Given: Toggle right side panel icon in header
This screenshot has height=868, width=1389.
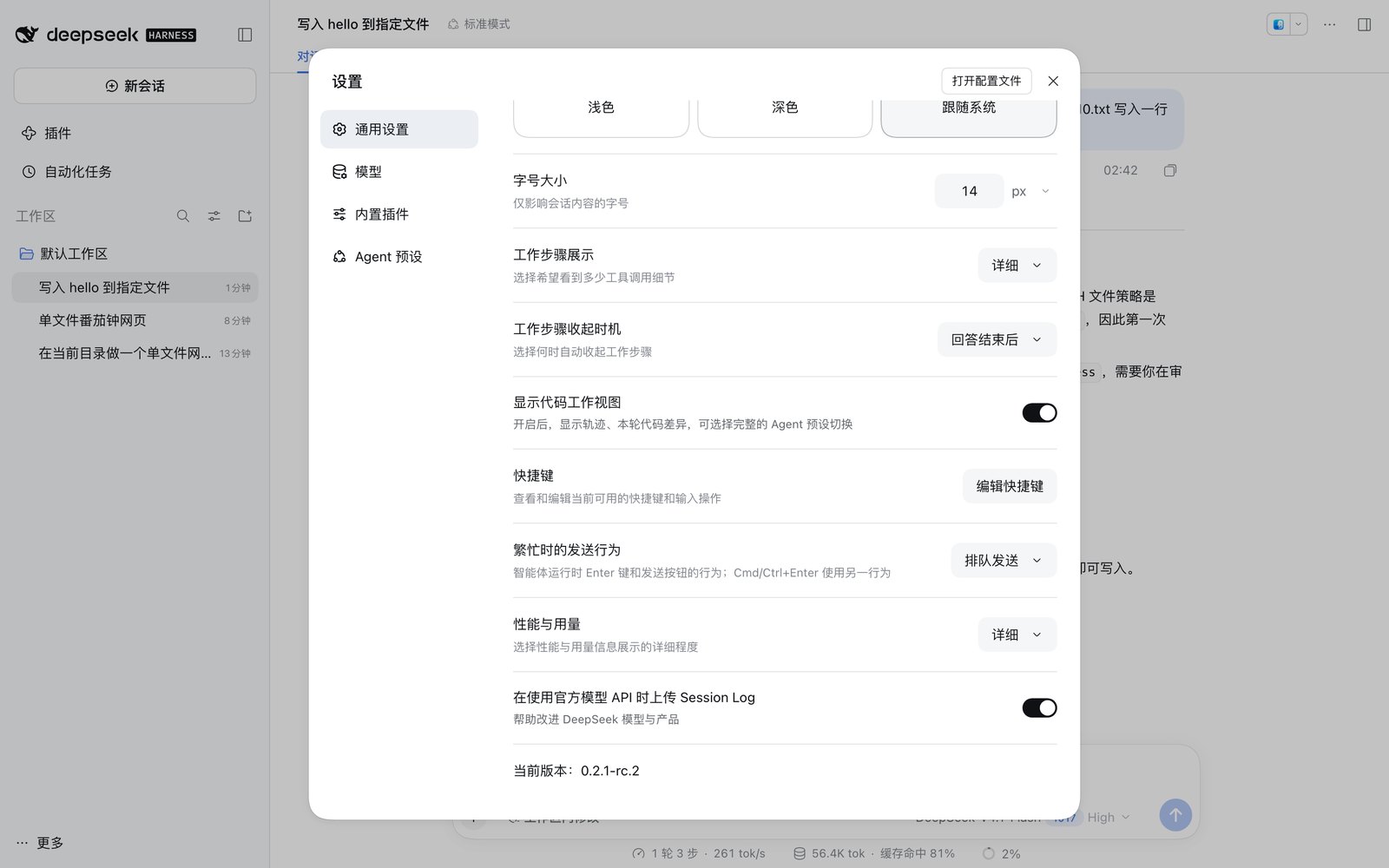Looking at the screenshot, I should 1364,24.
